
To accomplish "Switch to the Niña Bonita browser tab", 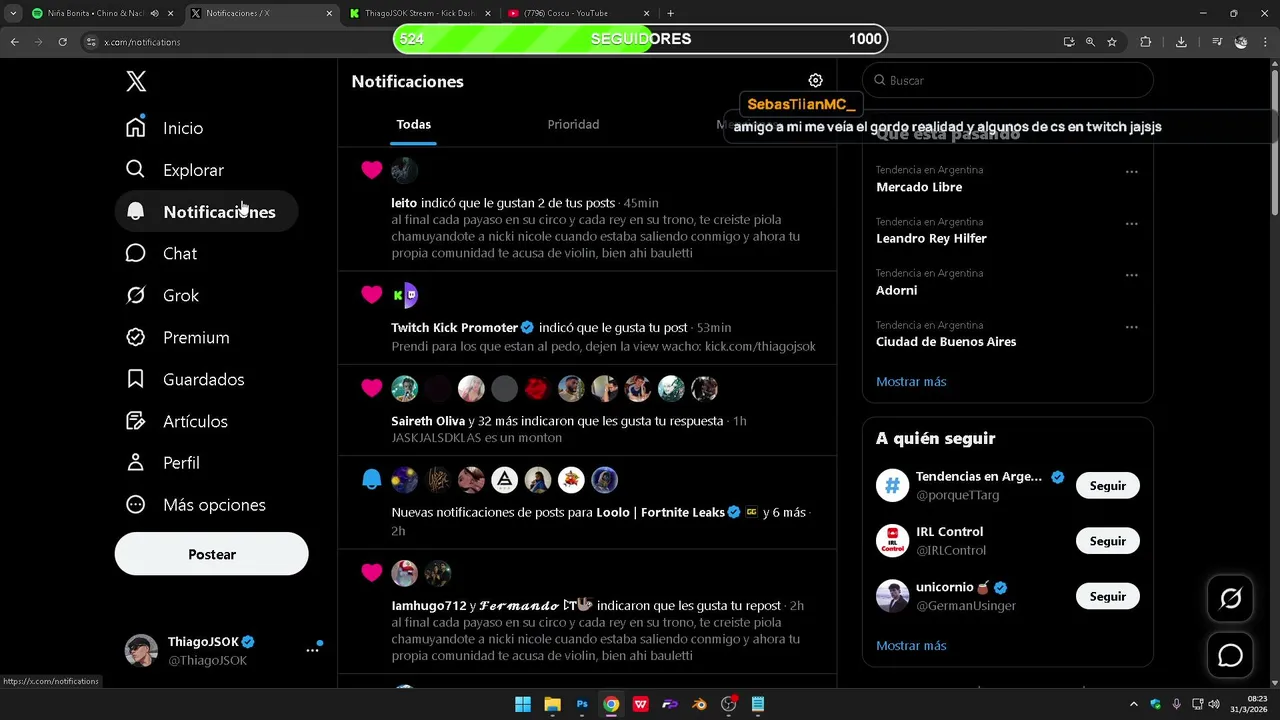I will pos(102,14).
